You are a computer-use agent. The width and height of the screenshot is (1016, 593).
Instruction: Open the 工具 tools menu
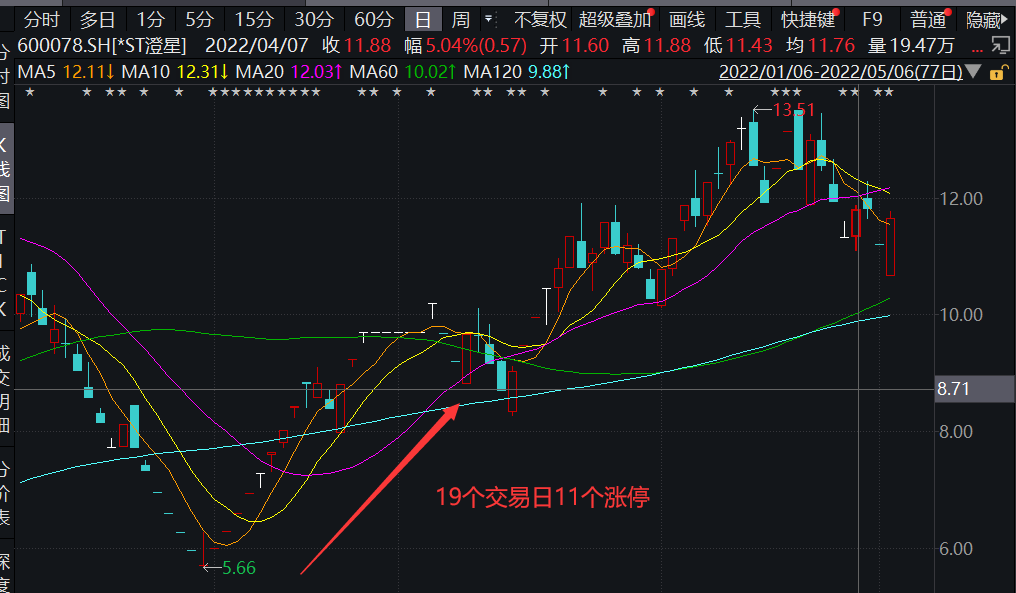pyautogui.click(x=742, y=19)
